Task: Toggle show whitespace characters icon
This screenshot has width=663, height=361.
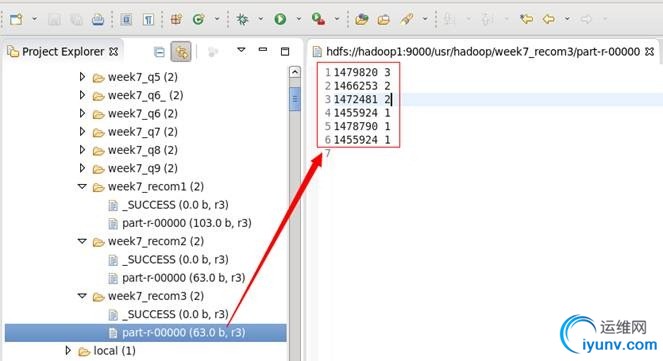Action: pos(148,19)
